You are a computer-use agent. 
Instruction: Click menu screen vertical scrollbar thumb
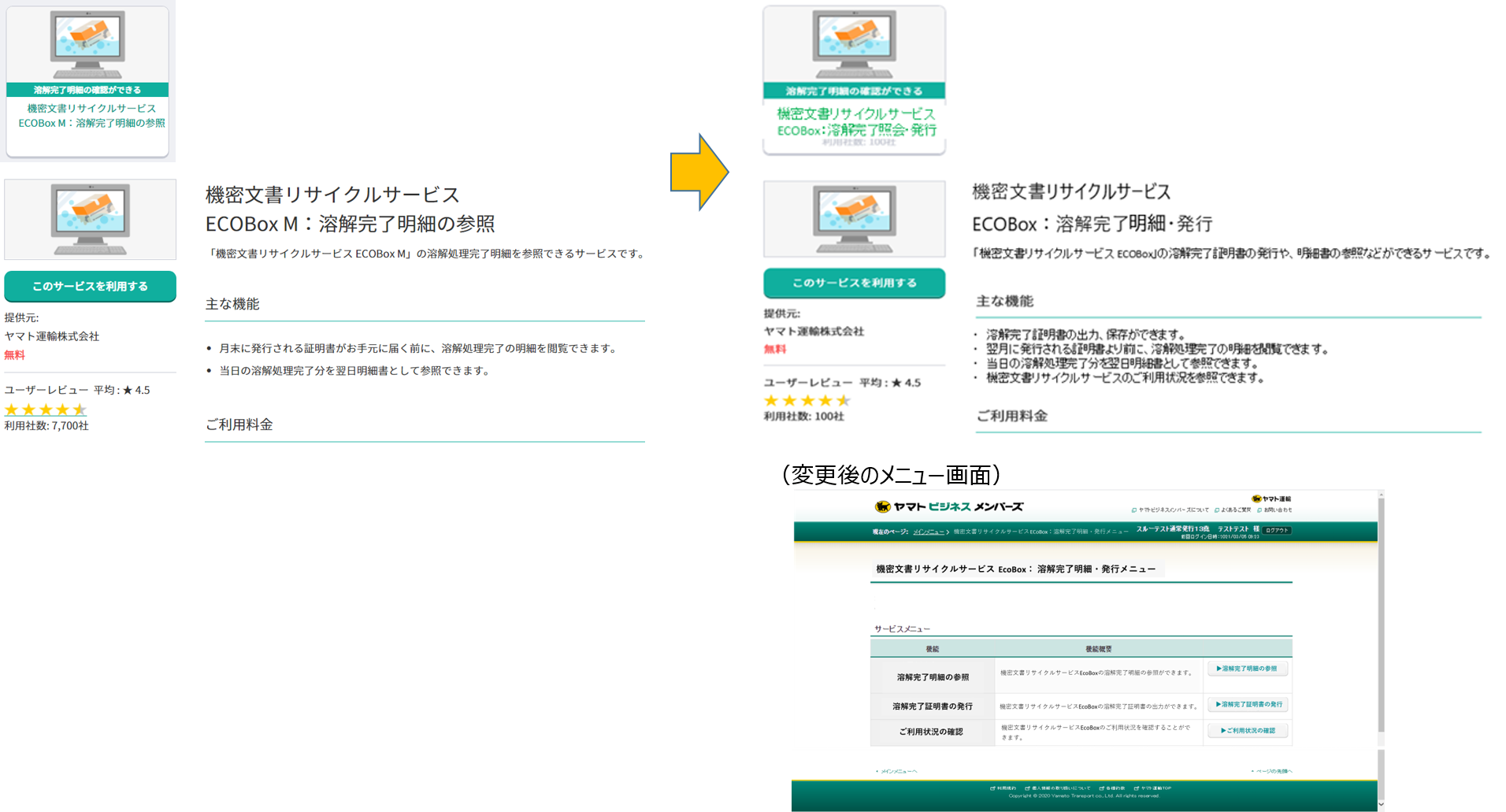click(x=1380, y=614)
